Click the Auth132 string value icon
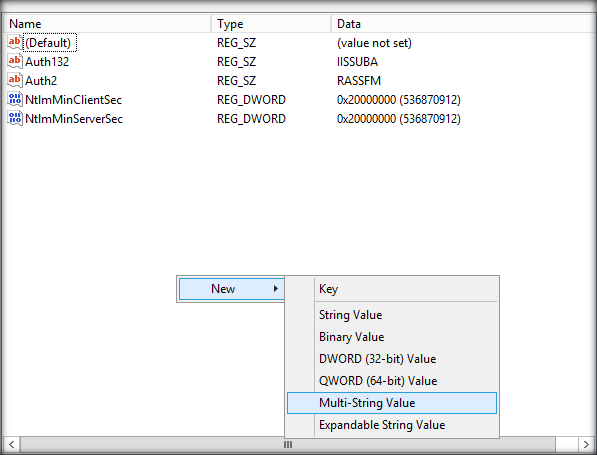The image size is (597, 455). [14, 61]
